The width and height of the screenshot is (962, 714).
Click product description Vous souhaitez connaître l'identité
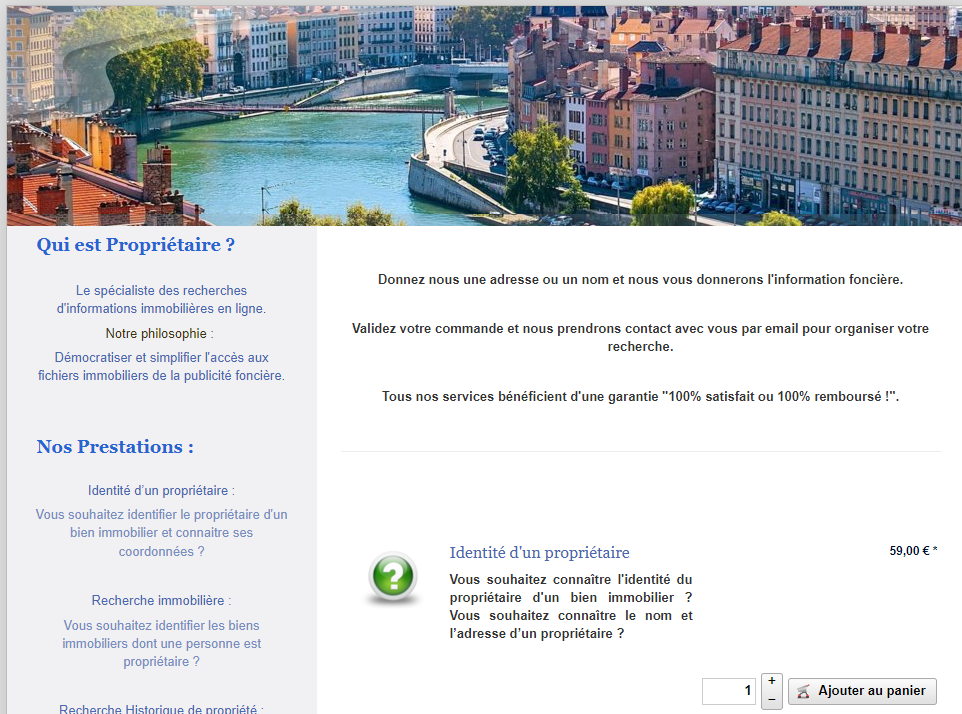click(571, 606)
